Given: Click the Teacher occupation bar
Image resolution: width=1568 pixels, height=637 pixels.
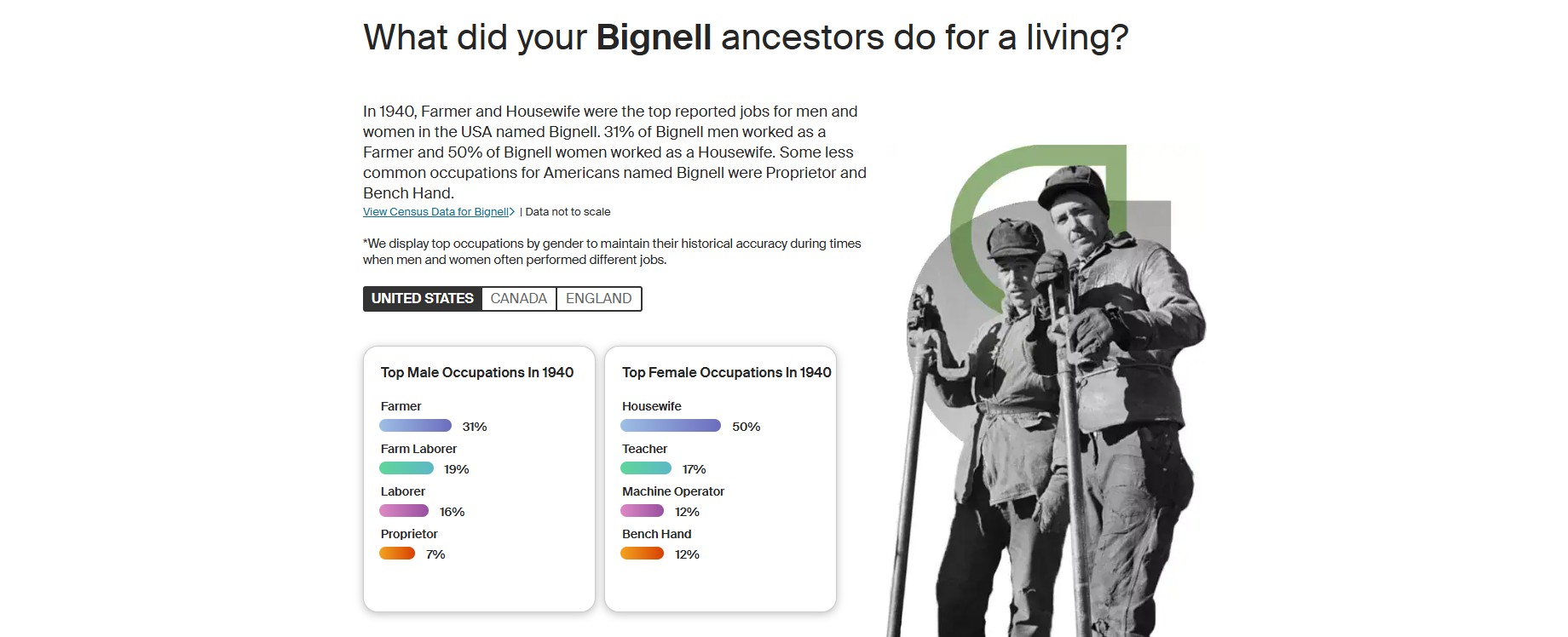Looking at the screenshot, I should tap(648, 468).
